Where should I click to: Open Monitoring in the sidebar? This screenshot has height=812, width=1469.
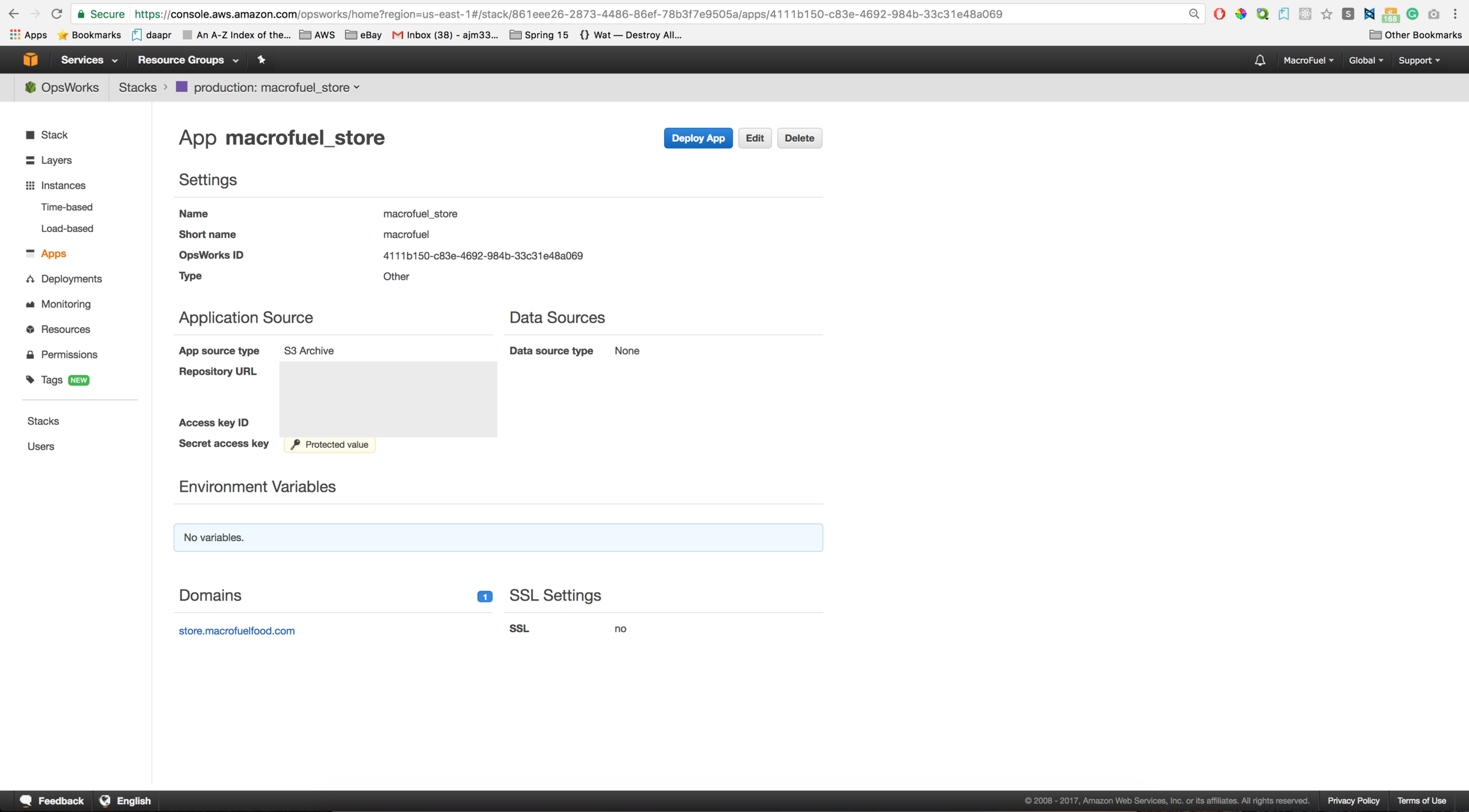click(x=66, y=304)
